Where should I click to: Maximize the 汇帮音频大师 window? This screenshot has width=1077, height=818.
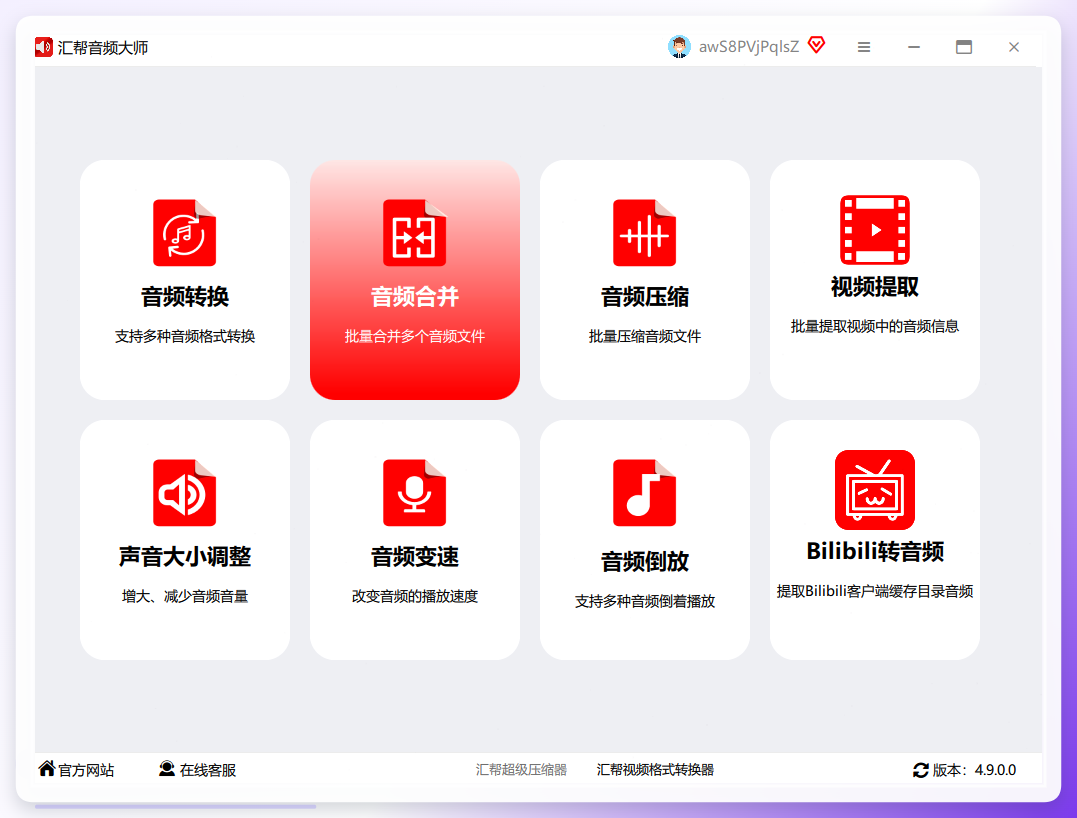[964, 47]
